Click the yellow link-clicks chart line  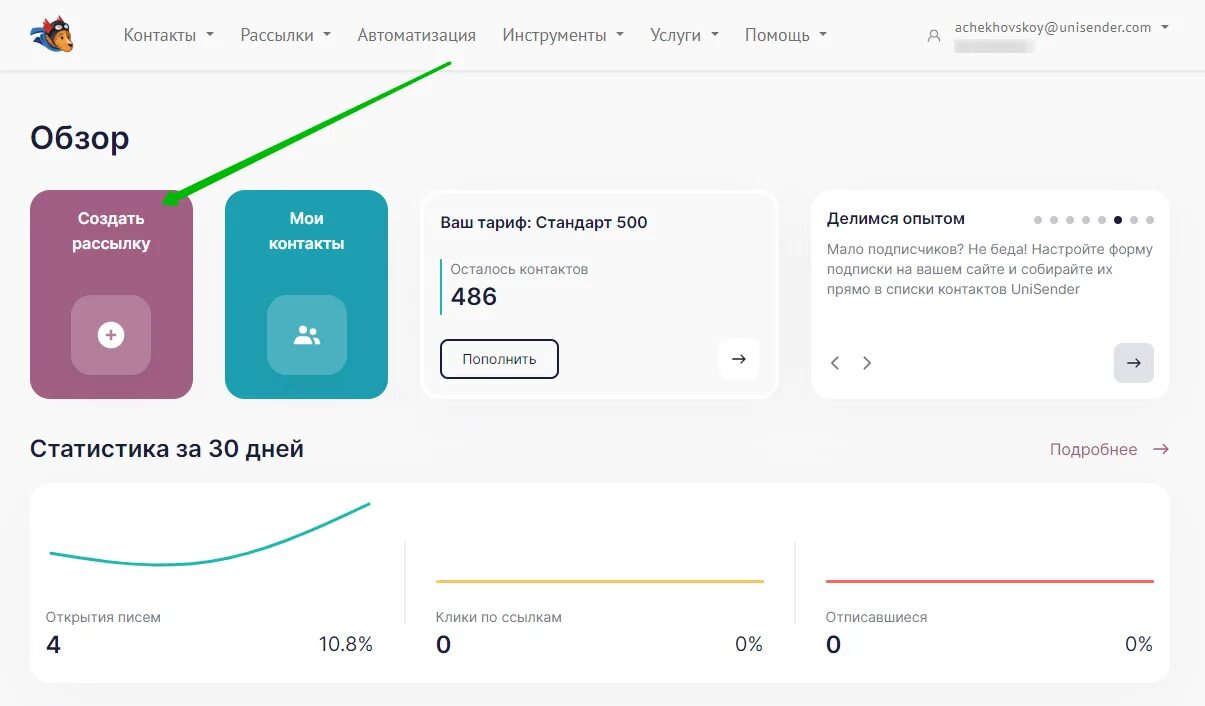coord(600,581)
